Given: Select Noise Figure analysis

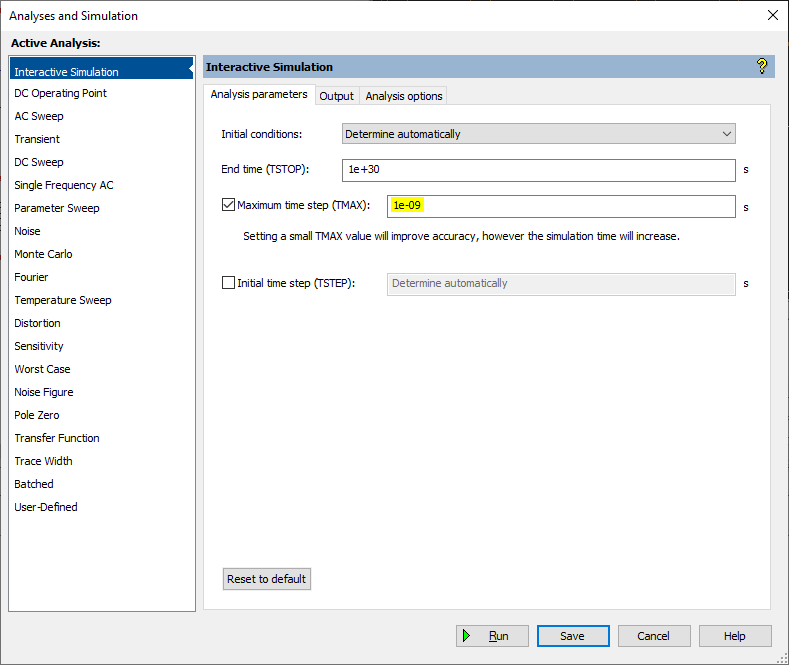Looking at the screenshot, I should click(x=102, y=392).
